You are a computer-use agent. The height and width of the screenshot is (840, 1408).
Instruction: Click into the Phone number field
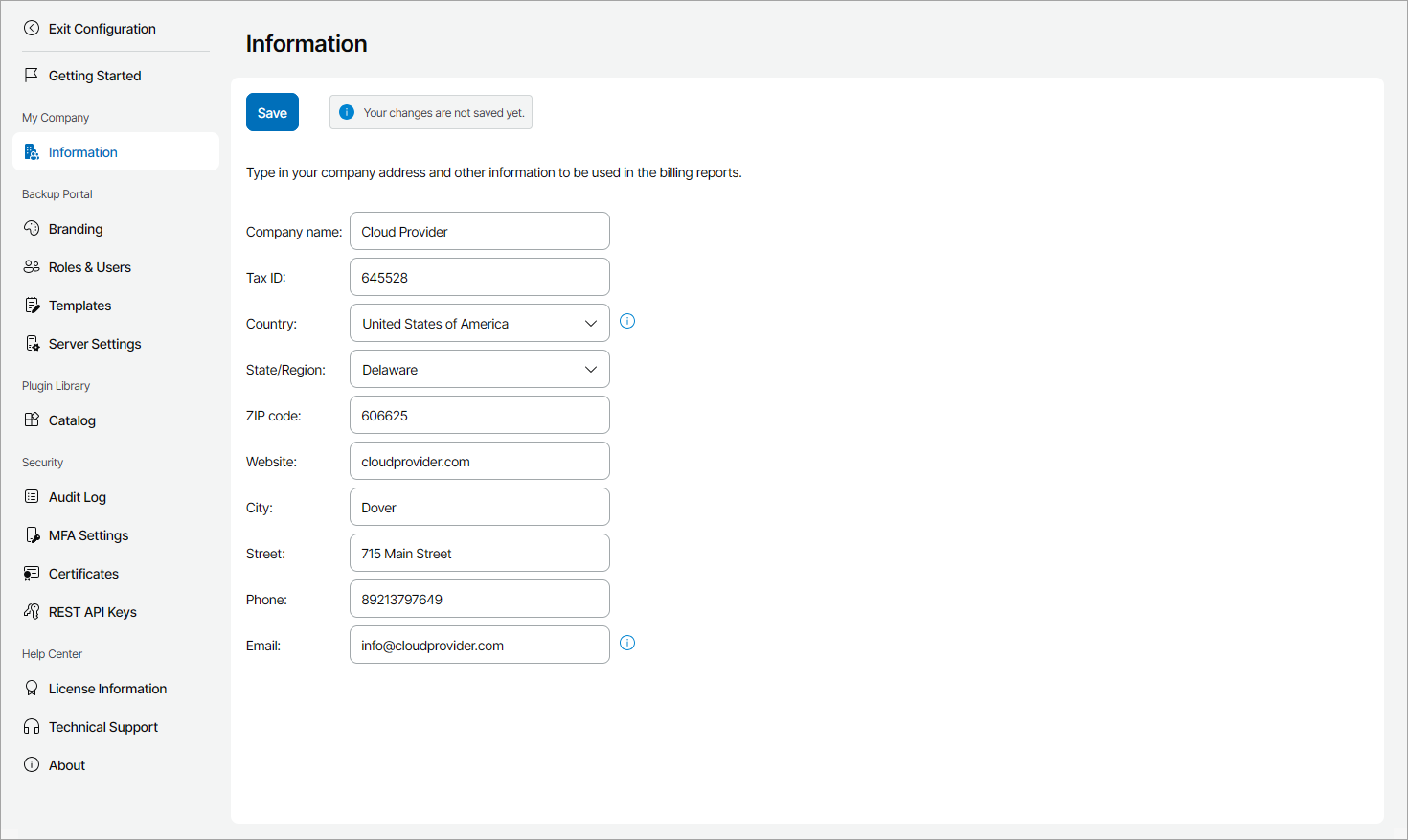[x=479, y=600]
